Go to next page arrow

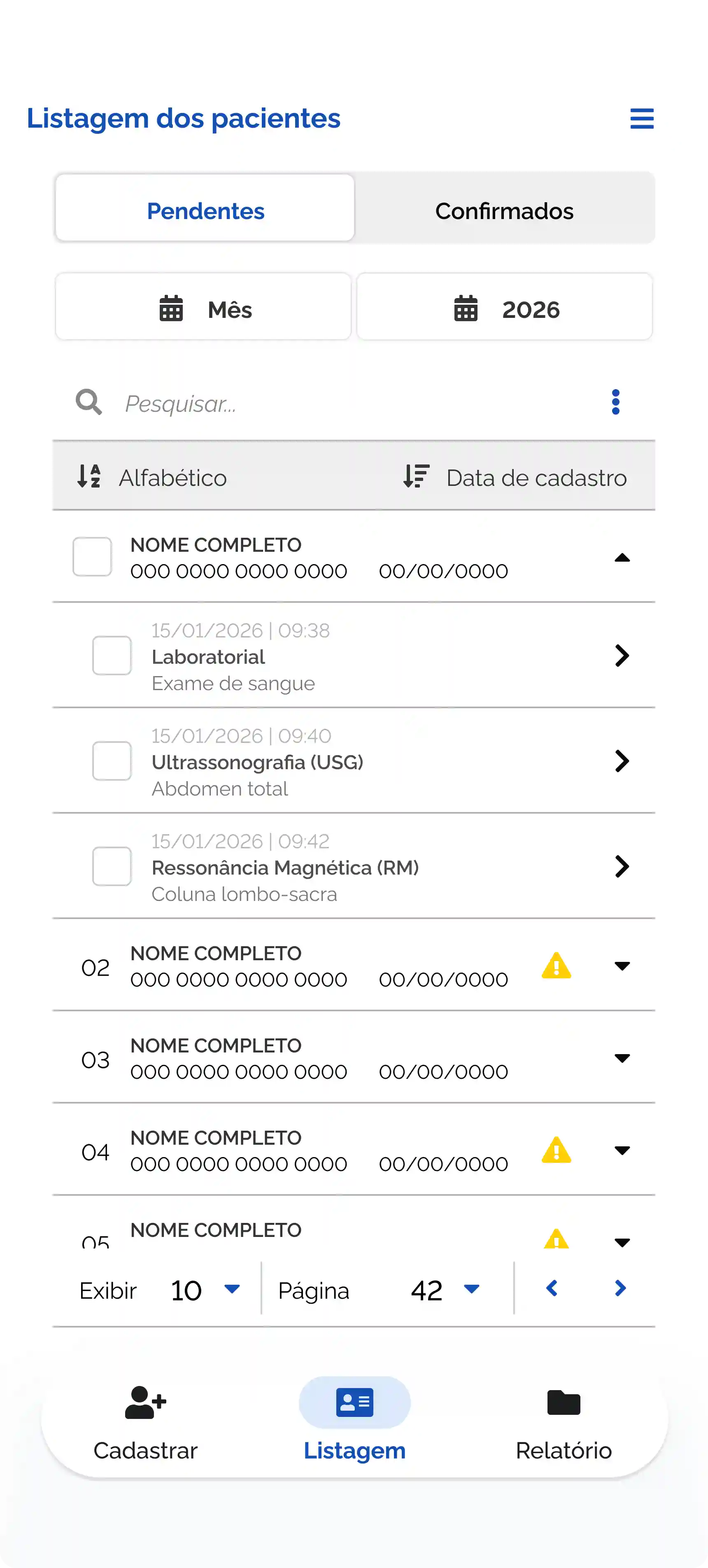(x=620, y=1288)
